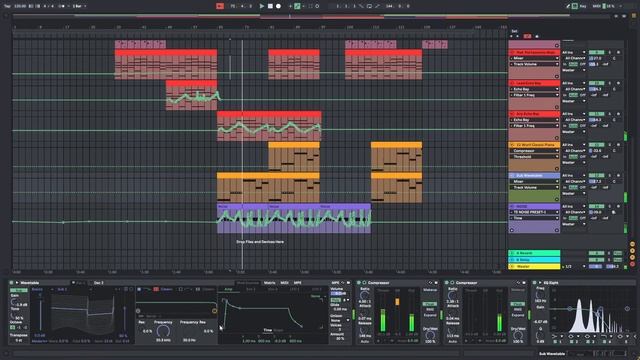640x360 pixels.
Task: Open EQ Eight band 2 filter type dropdown
Action: point(573,336)
